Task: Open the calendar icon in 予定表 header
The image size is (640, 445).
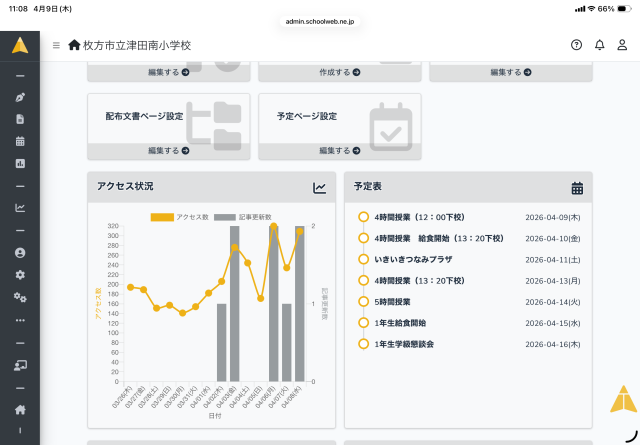Action: 577,188
